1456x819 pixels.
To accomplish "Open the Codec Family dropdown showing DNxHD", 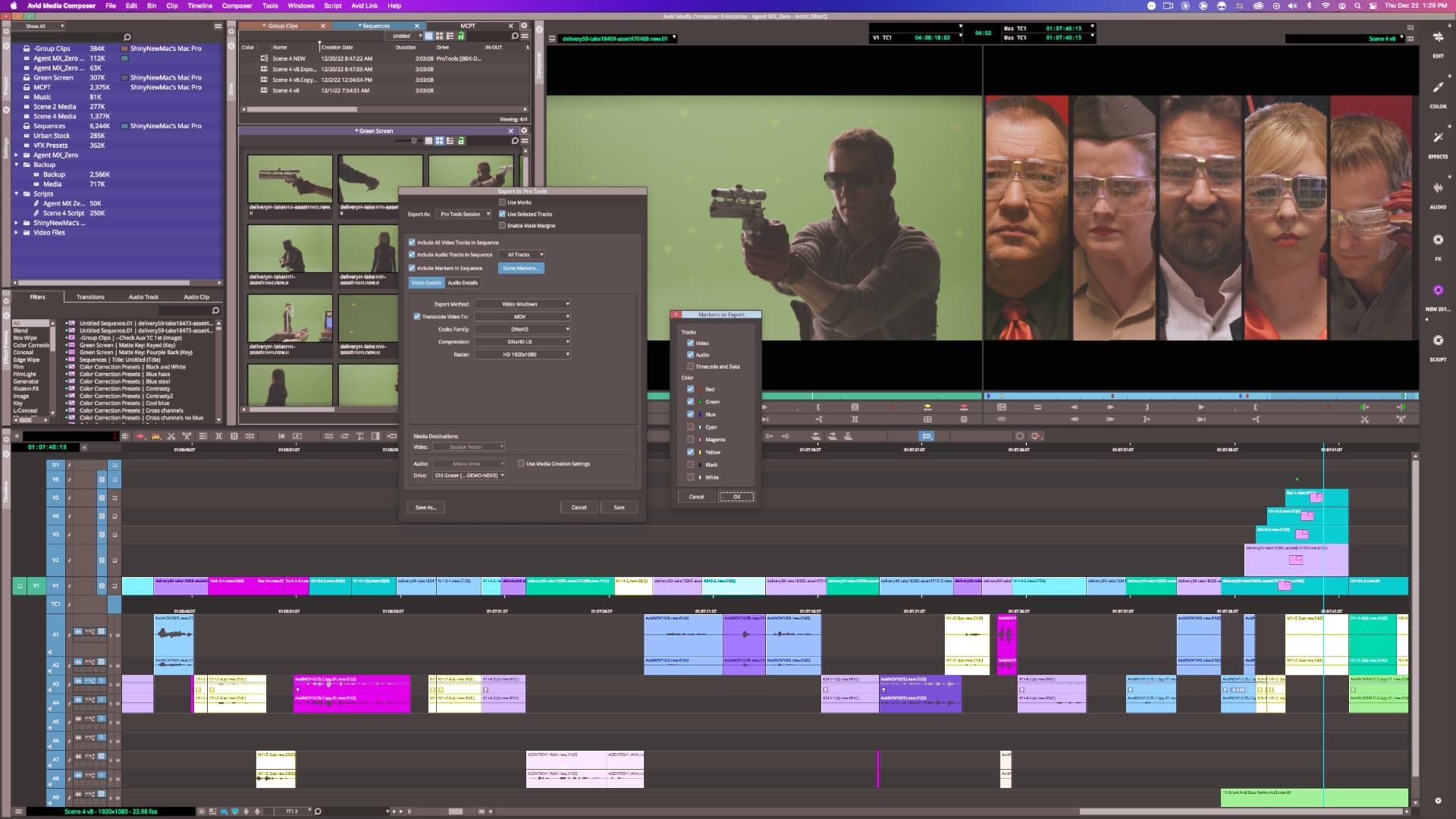I will click(x=522, y=329).
